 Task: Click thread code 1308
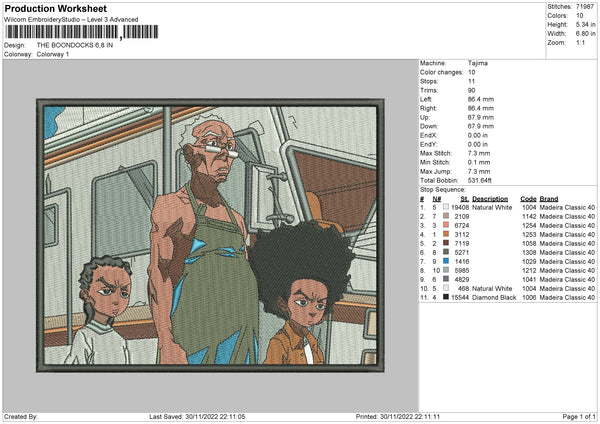point(529,253)
